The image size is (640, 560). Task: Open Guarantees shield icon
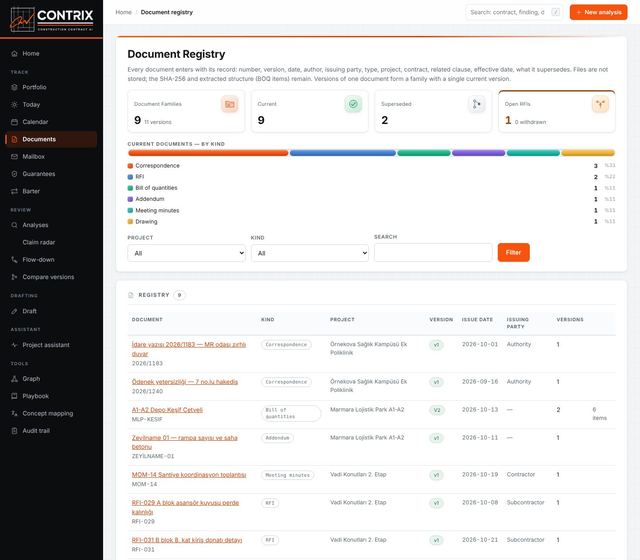14,174
